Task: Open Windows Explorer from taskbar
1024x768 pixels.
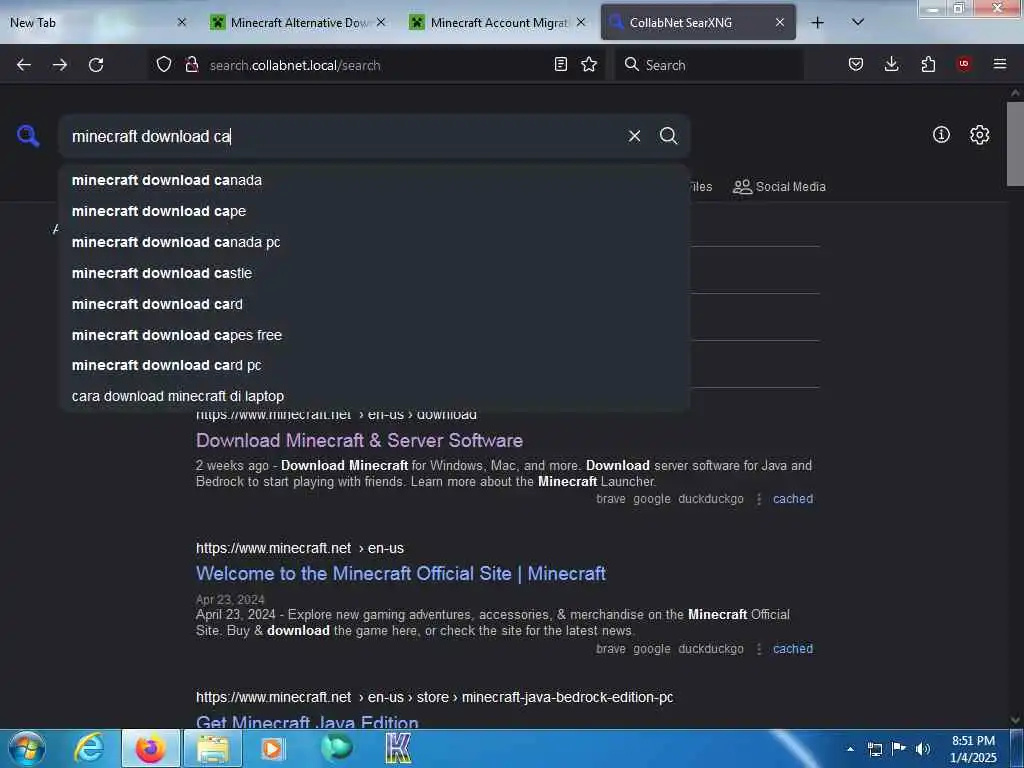Action: click(x=213, y=748)
